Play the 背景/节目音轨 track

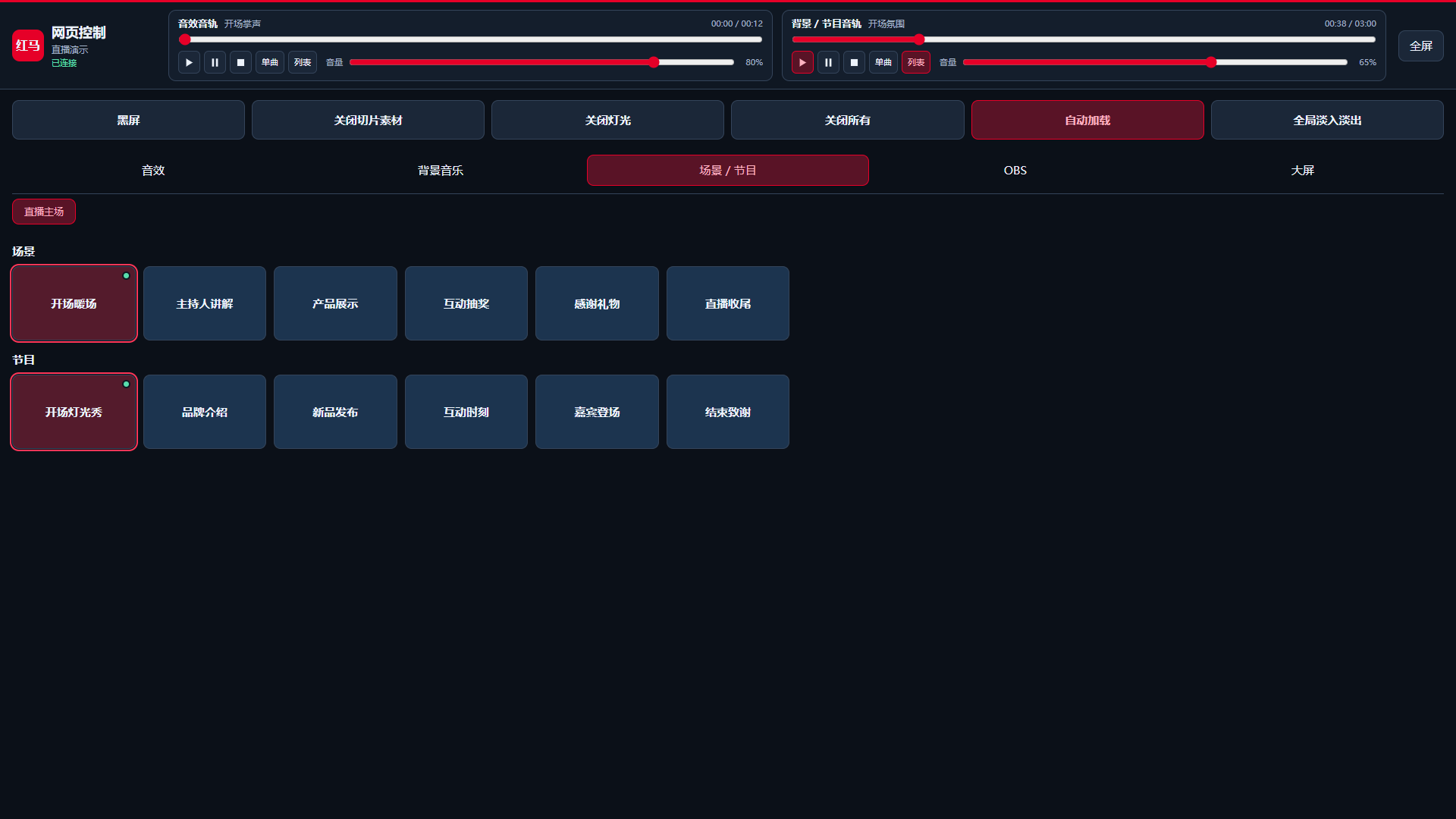[x=802, y=63]
